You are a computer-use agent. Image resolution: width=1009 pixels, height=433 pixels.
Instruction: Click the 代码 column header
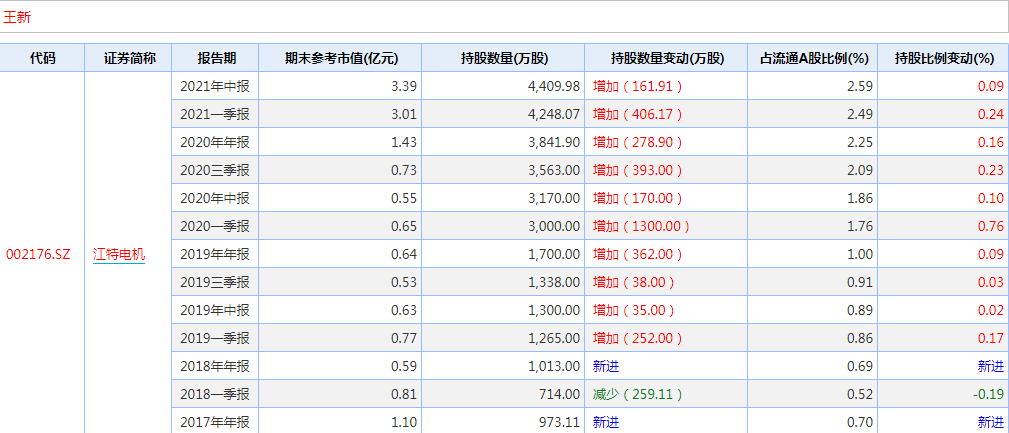coord(42,58)
